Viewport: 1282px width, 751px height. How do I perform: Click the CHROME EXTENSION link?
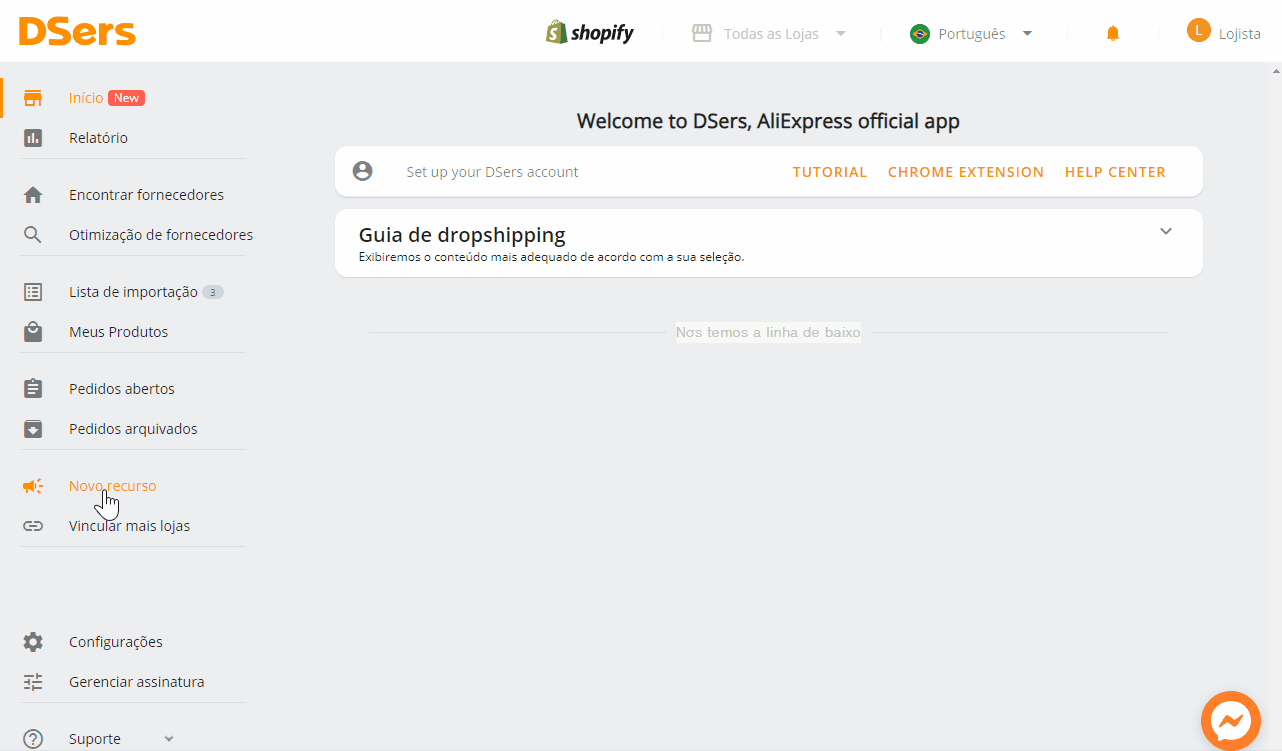tap(966, 172)
